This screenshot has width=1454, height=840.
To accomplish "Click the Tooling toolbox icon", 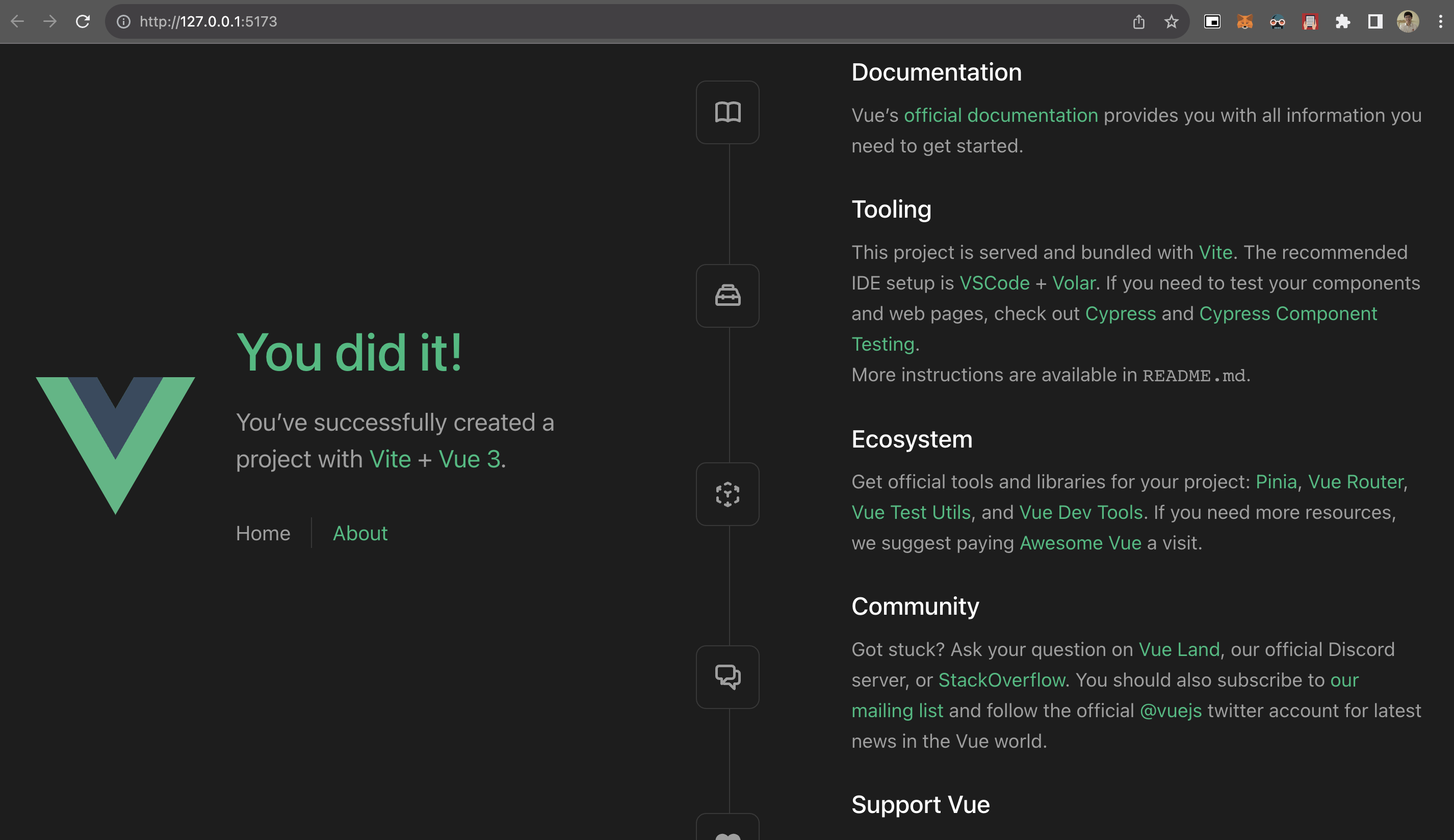I will (x=728, y=296).
